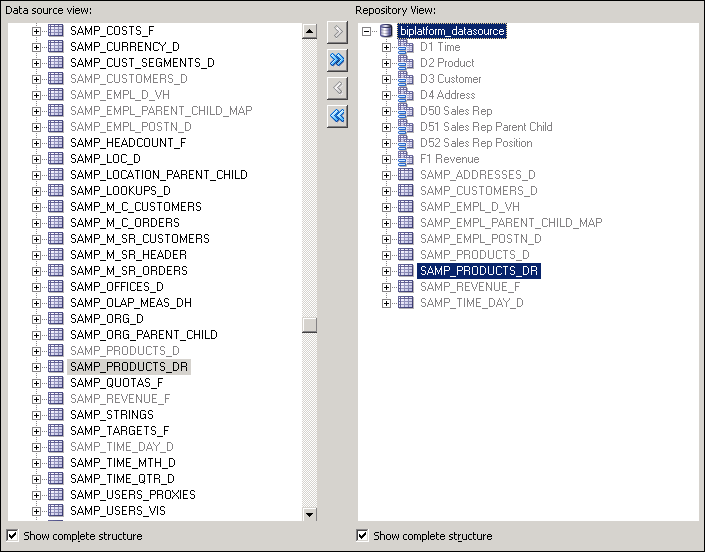705x552 pixels.
Task: Click table icon of SAMP_QUOTAS_F
Action: coord(56,383)
